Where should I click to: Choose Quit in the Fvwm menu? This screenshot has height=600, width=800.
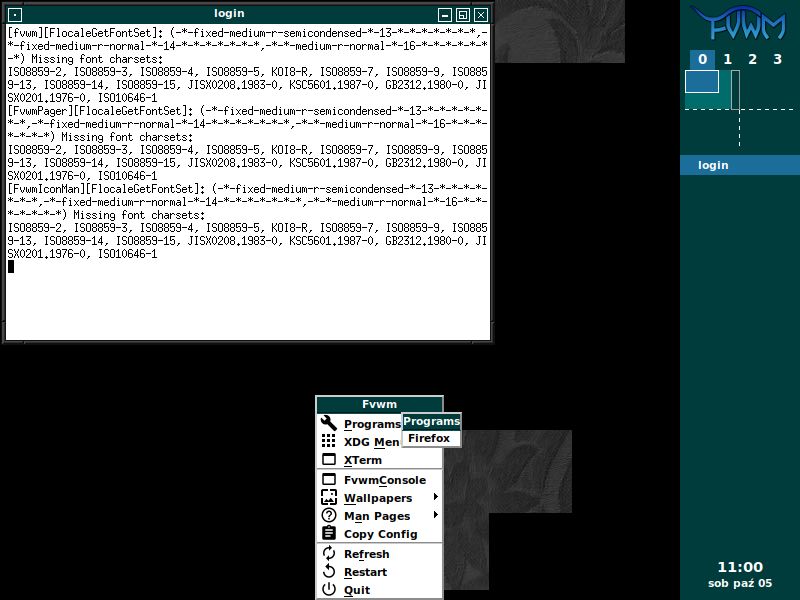click(380, 590)
